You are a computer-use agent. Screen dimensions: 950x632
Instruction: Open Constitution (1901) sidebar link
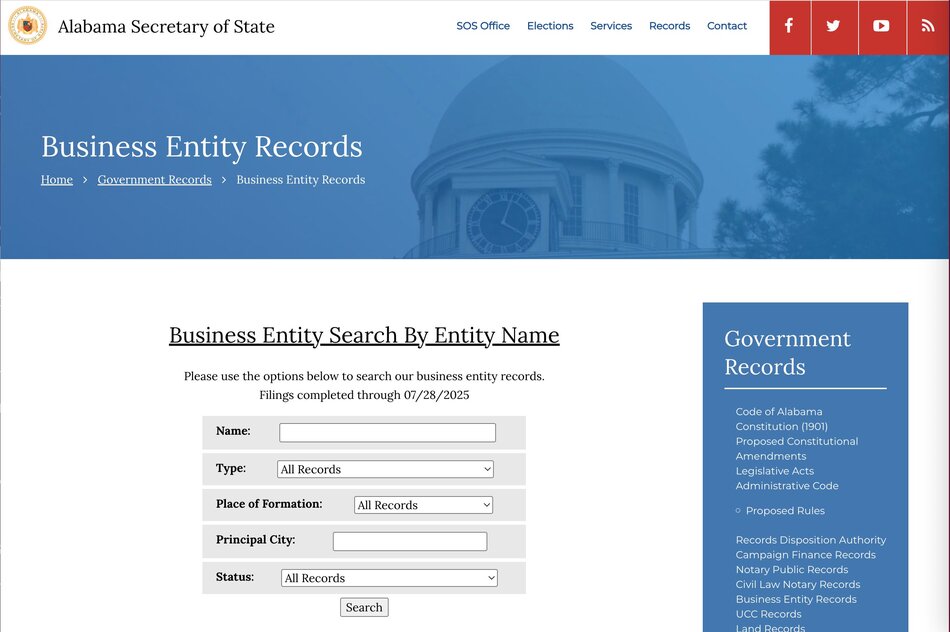coord(782,426)
